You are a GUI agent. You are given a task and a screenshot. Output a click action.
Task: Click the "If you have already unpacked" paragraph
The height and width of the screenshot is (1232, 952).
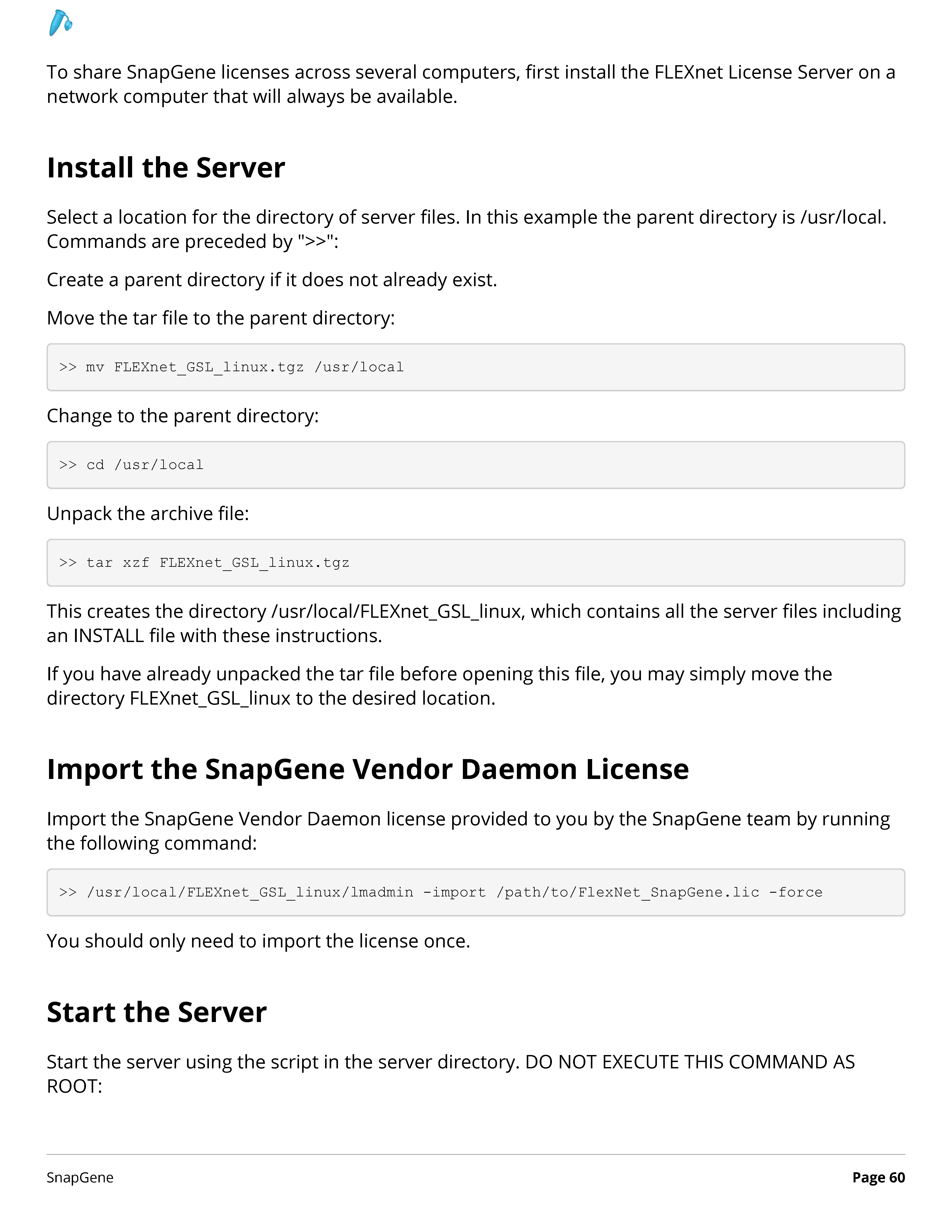coord(439,686)
